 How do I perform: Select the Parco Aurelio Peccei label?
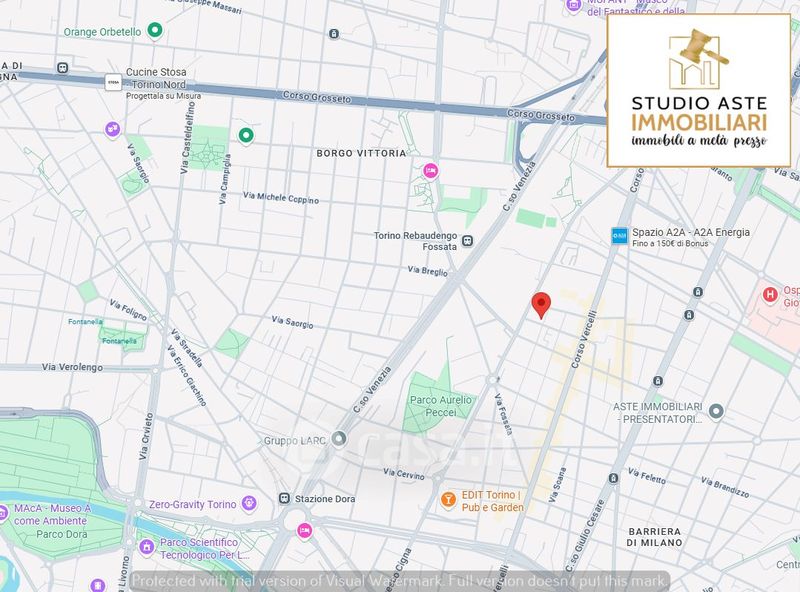click(441, 406)
